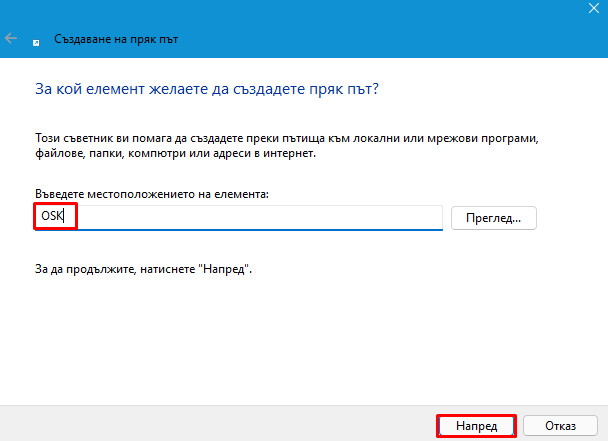Click the location field containing OSK
The width and height of the screenshot is (608, 441).
point(238,217)
